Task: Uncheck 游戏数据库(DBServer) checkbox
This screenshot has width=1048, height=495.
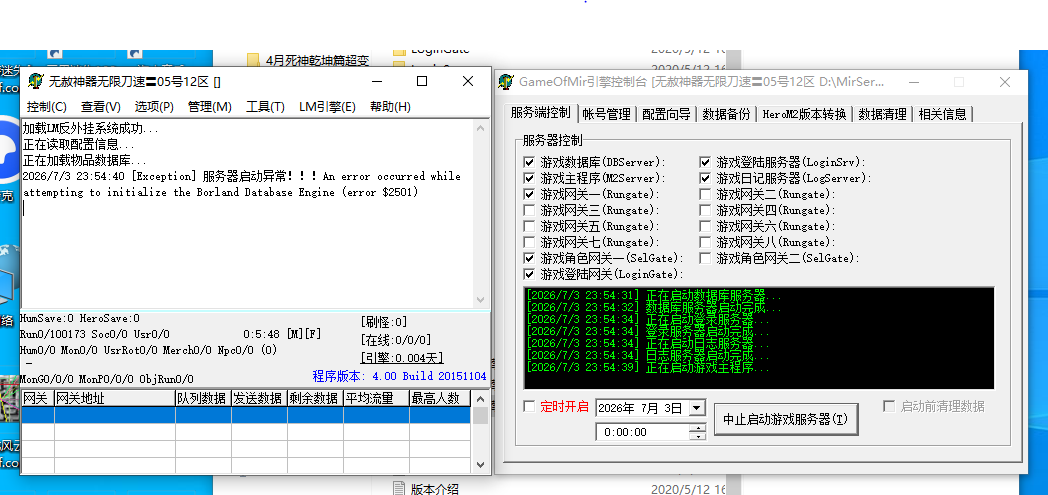Action: 529,162
